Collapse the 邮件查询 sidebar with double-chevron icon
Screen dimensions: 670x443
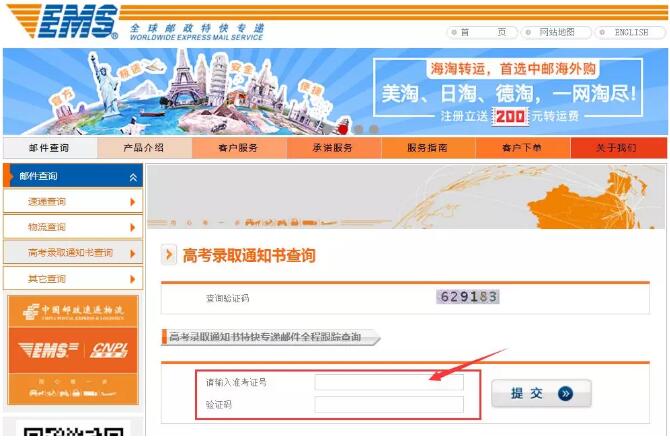click(x=133, y=177)
